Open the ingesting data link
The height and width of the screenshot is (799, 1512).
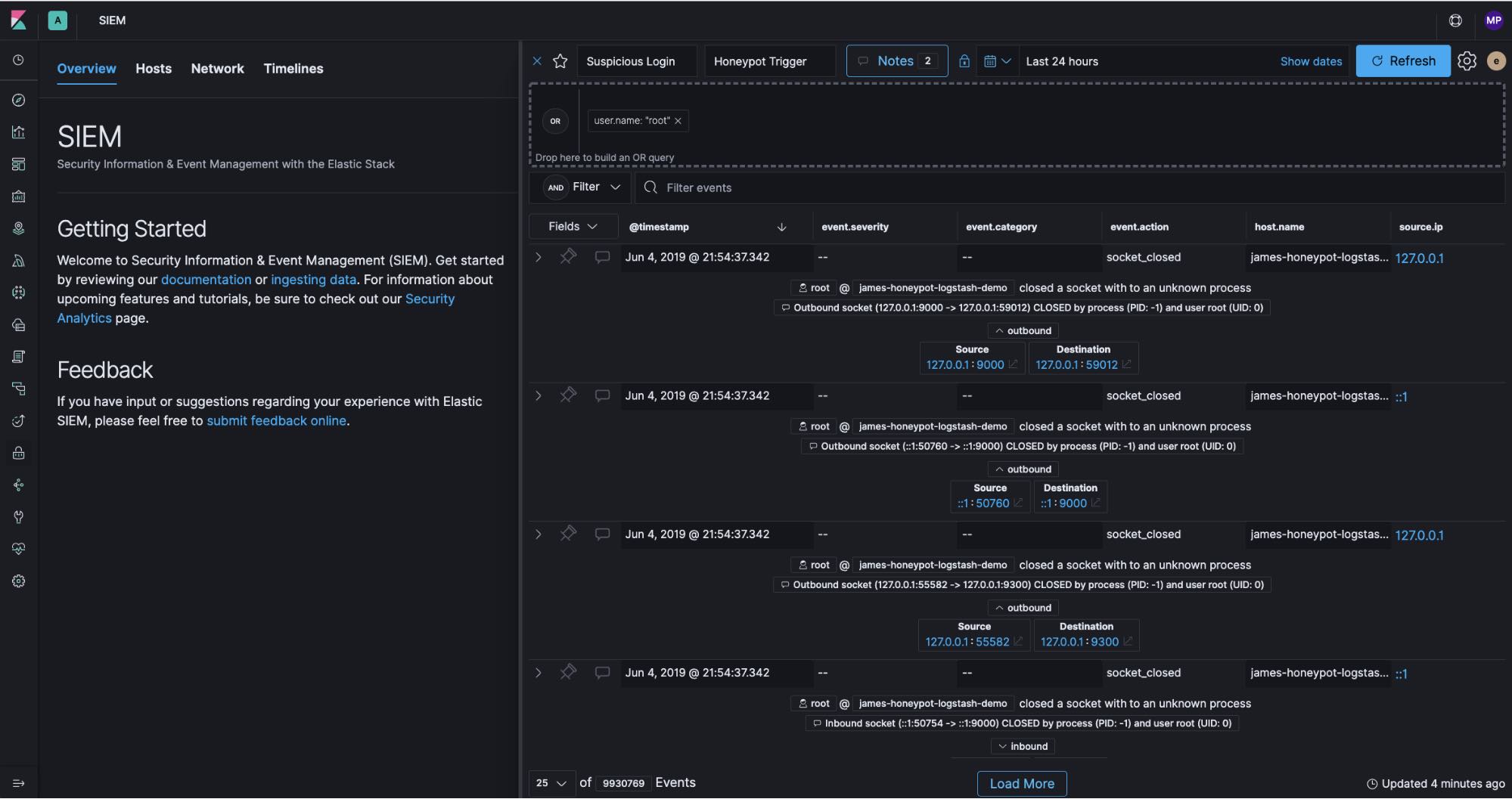click(x=313, y=280)
